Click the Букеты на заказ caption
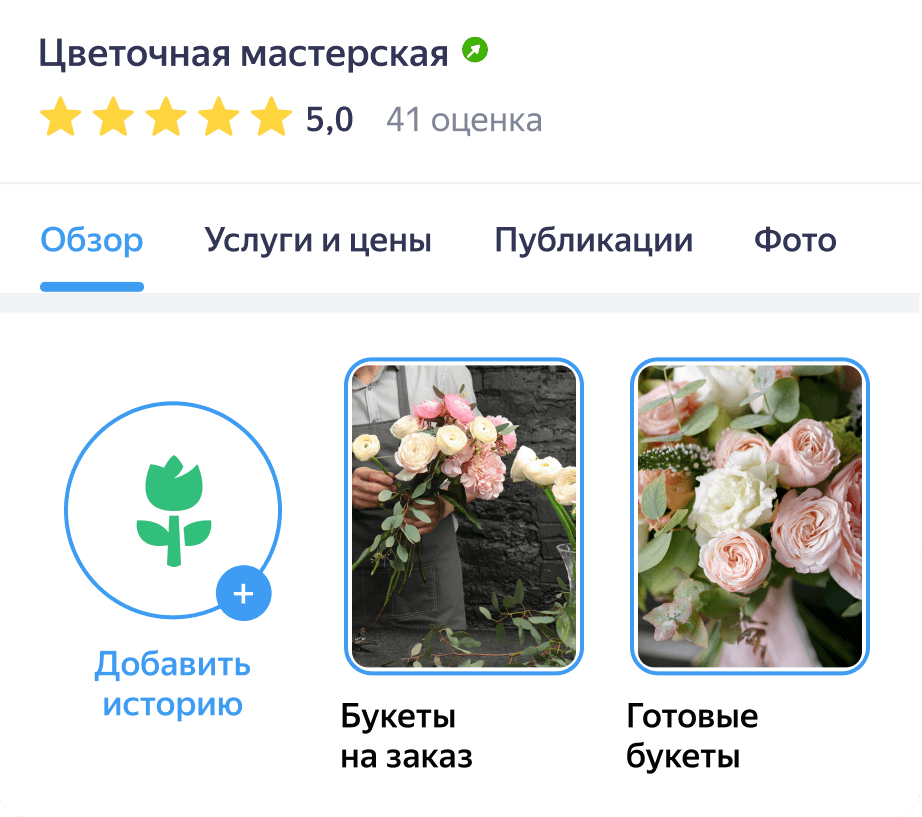922x817 pixels. [406, 736]
